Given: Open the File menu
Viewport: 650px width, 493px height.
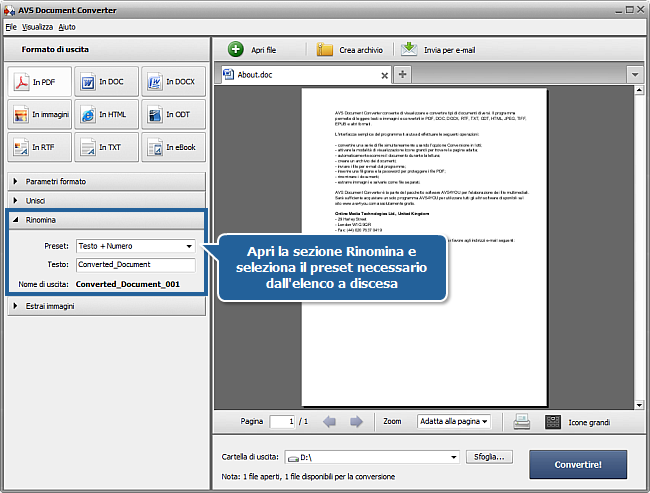Looking at the screenshot, I should 11,27.
